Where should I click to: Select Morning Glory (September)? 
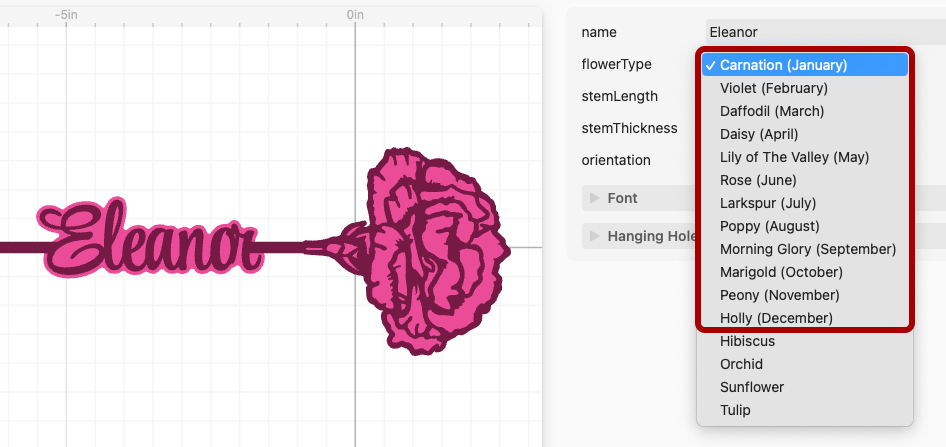805,249
